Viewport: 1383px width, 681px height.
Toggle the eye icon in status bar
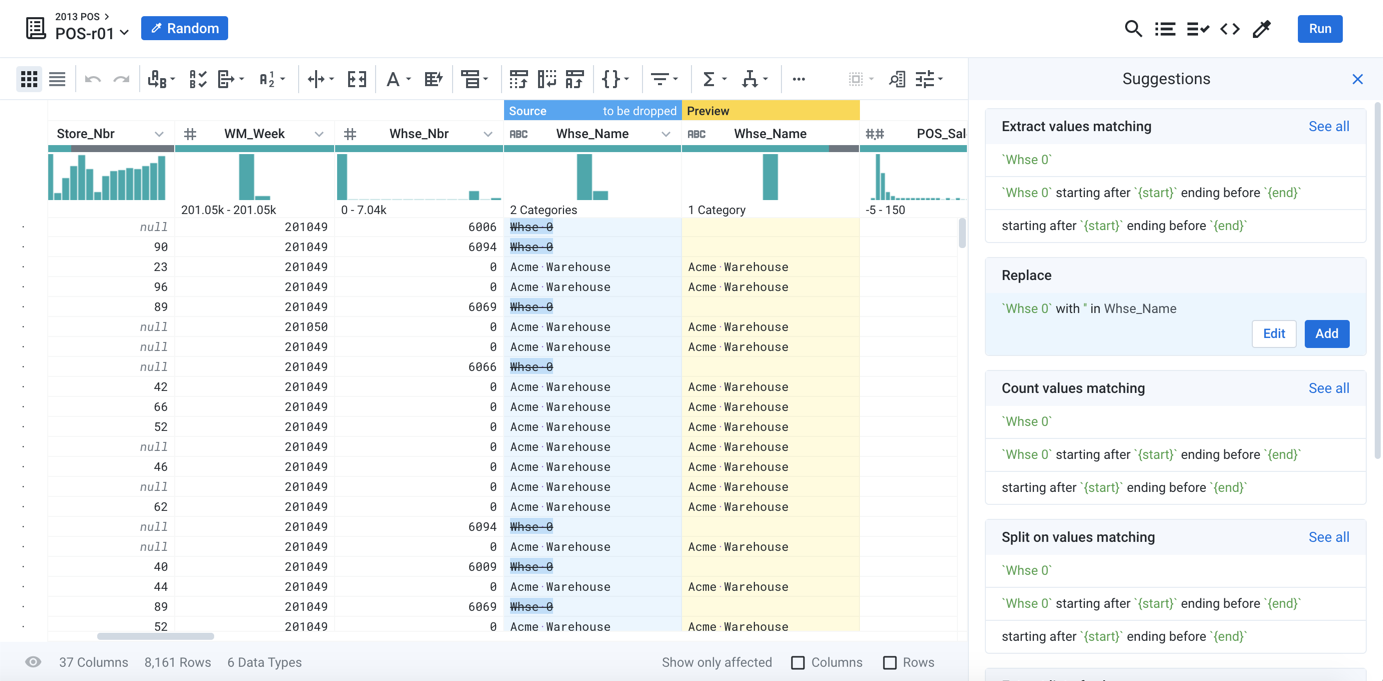pos(33,662)
